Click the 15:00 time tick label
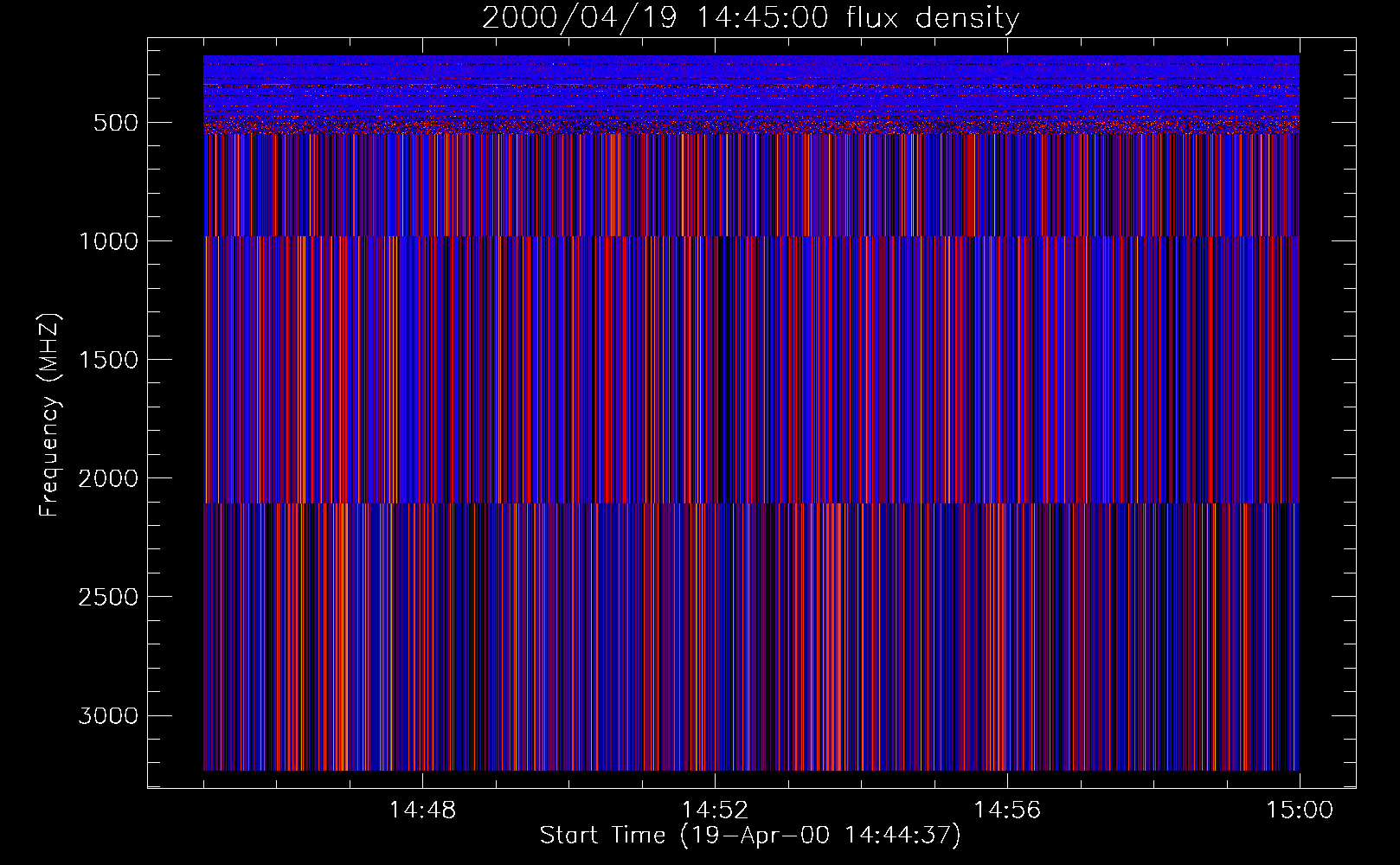This screenshot has width=1400, height=865. tap(1300, 811)
